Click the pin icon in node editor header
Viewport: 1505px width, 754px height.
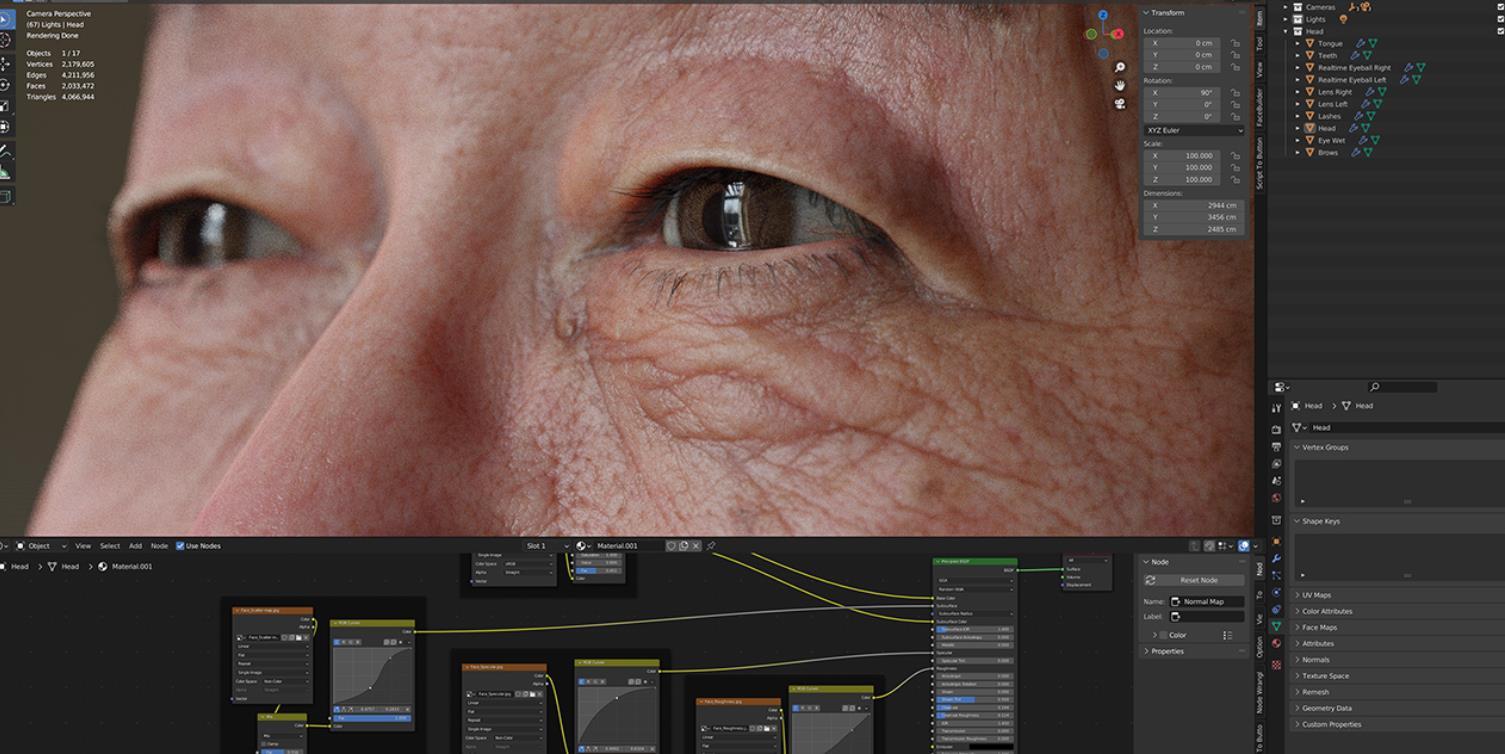point(711,546)
